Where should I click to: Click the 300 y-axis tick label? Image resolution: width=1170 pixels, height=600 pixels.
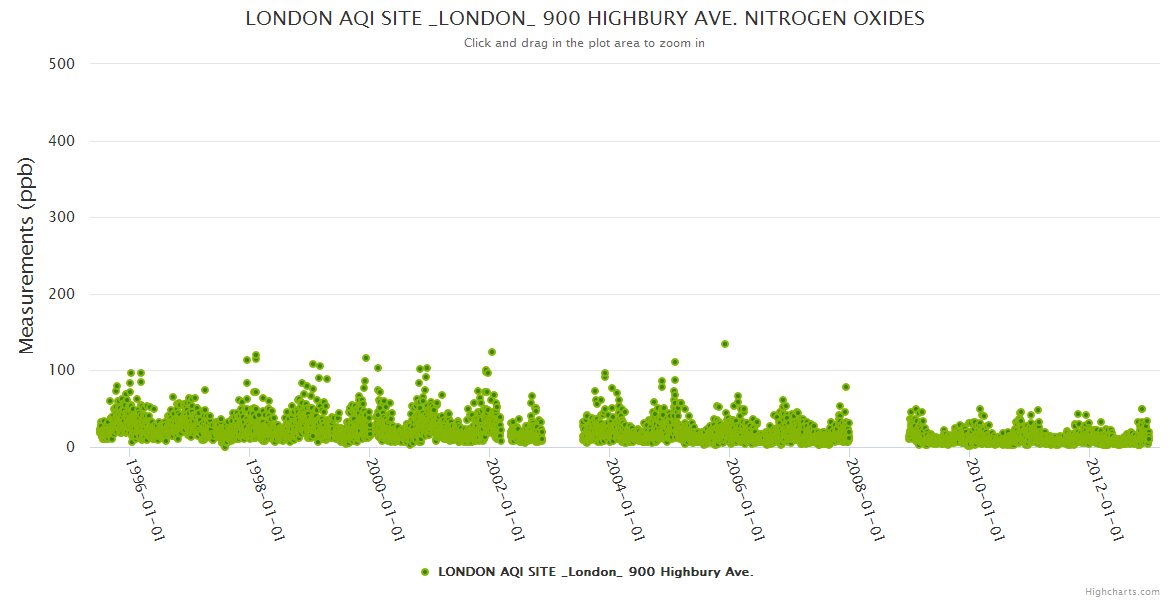pyautogui.click(x=62, y=217)
